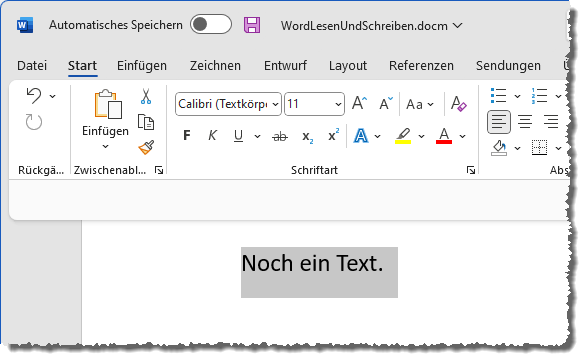587x362 pixels.
Task: Apply red font color
Action: pyautogui.click(x=444, y=136)
